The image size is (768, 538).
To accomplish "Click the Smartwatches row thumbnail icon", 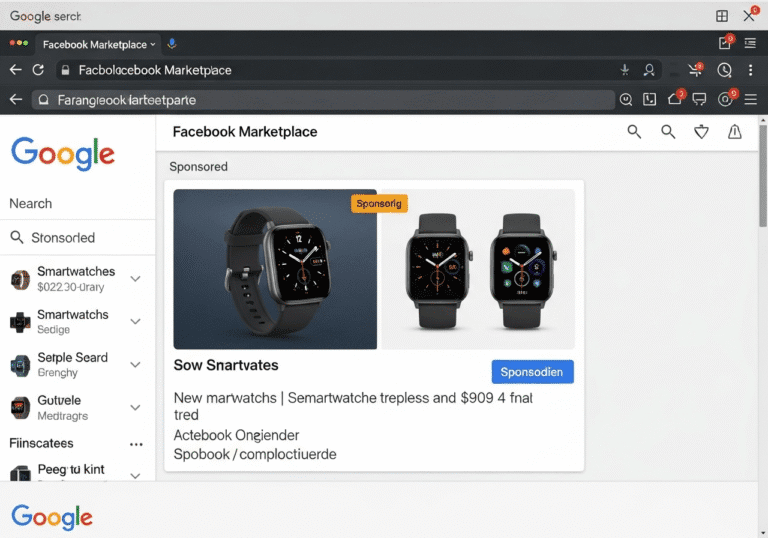I will click(x=20, y=279).
